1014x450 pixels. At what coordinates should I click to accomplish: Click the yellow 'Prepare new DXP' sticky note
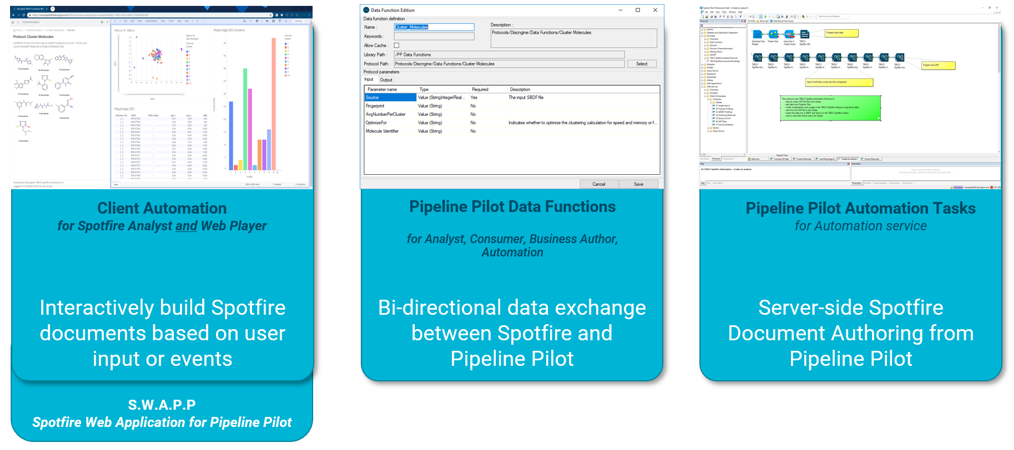coord(938,65)
